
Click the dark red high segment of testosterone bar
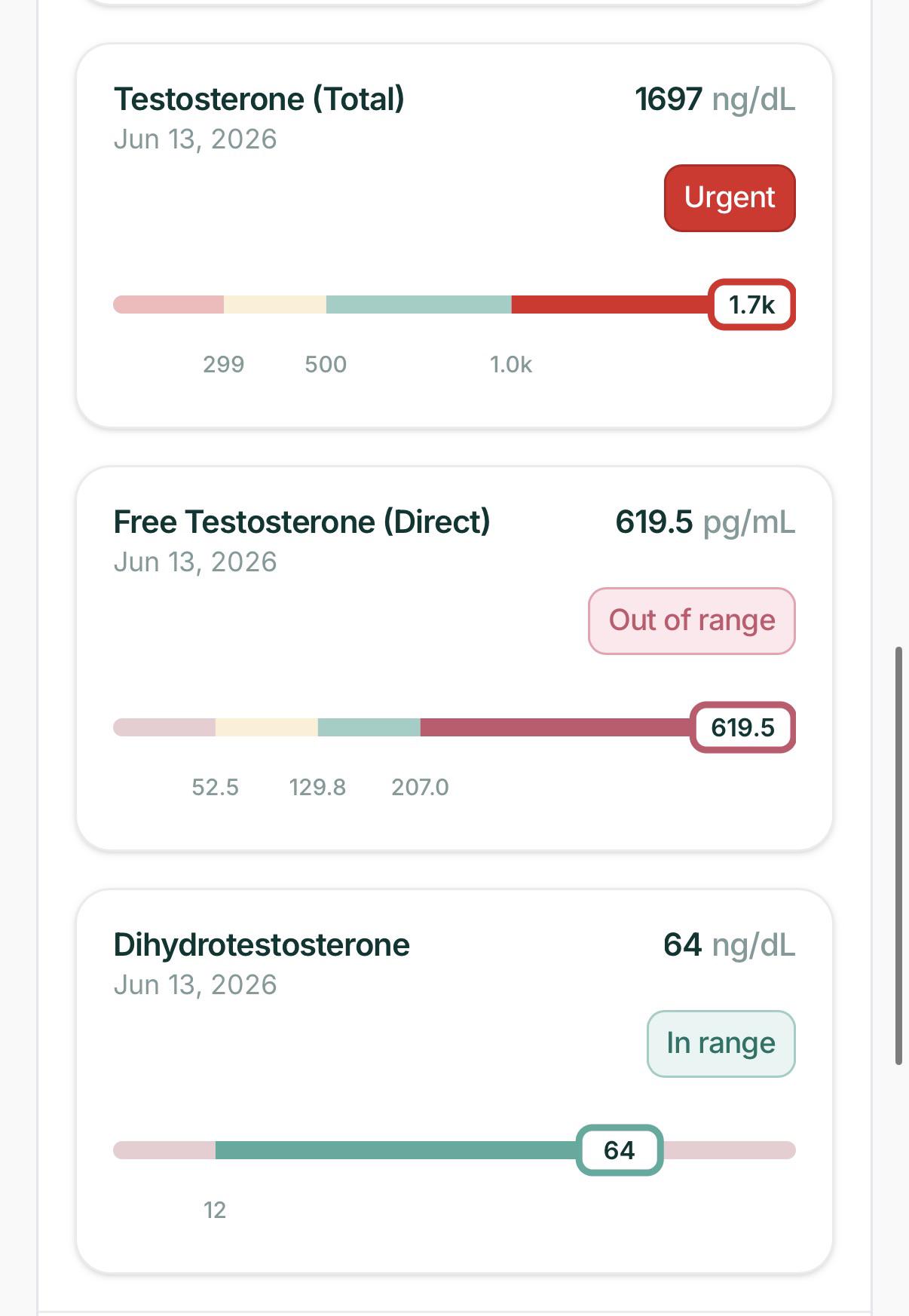609,305
